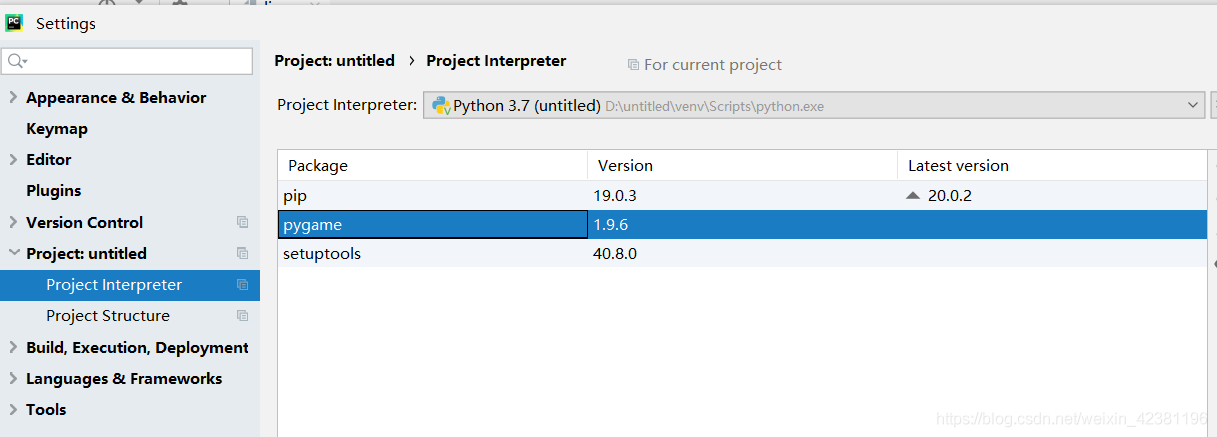The image size is (1217, 437).
Task: Select the pygame package row
Action: (742, 225)
